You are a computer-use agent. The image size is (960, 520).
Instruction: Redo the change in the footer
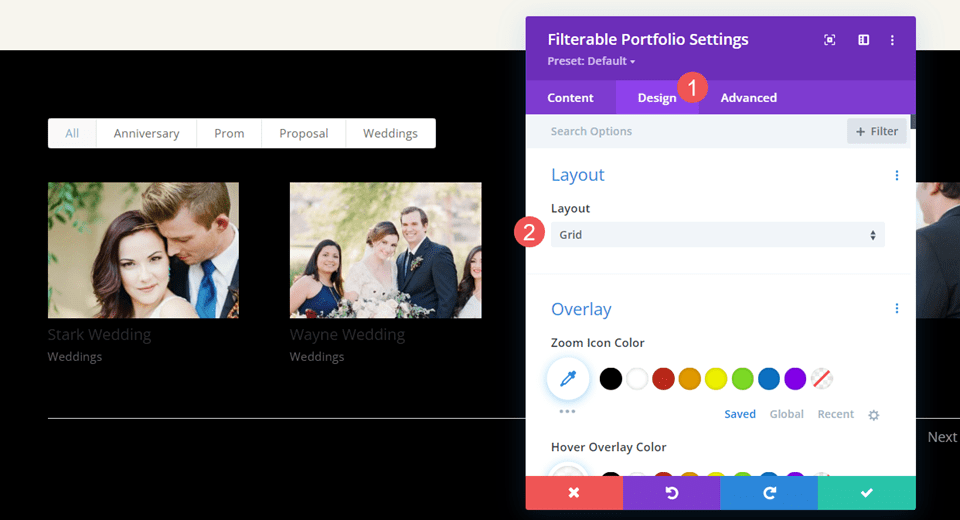click(769, 492)
